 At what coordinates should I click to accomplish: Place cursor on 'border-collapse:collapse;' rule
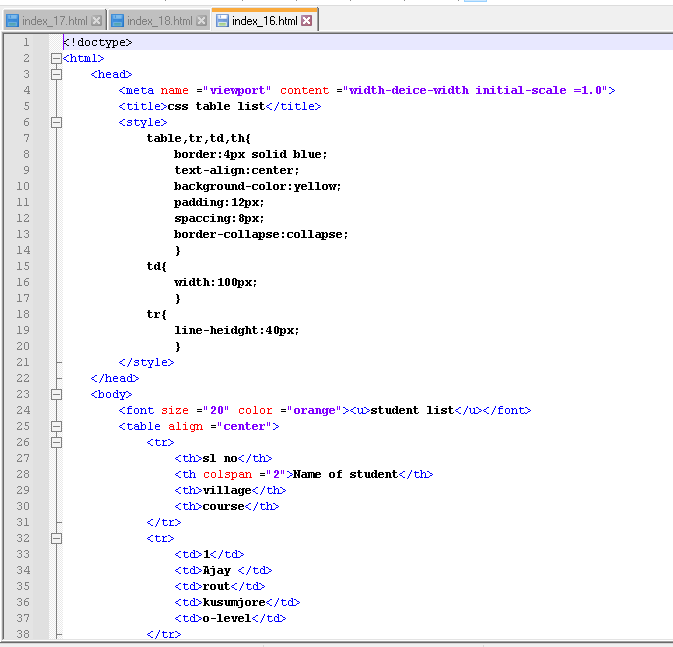[260, 234]
